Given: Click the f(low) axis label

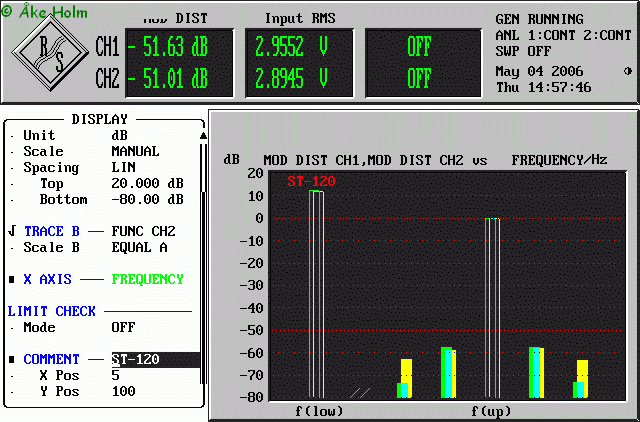Looking at the screenshot, I should 319,411.
